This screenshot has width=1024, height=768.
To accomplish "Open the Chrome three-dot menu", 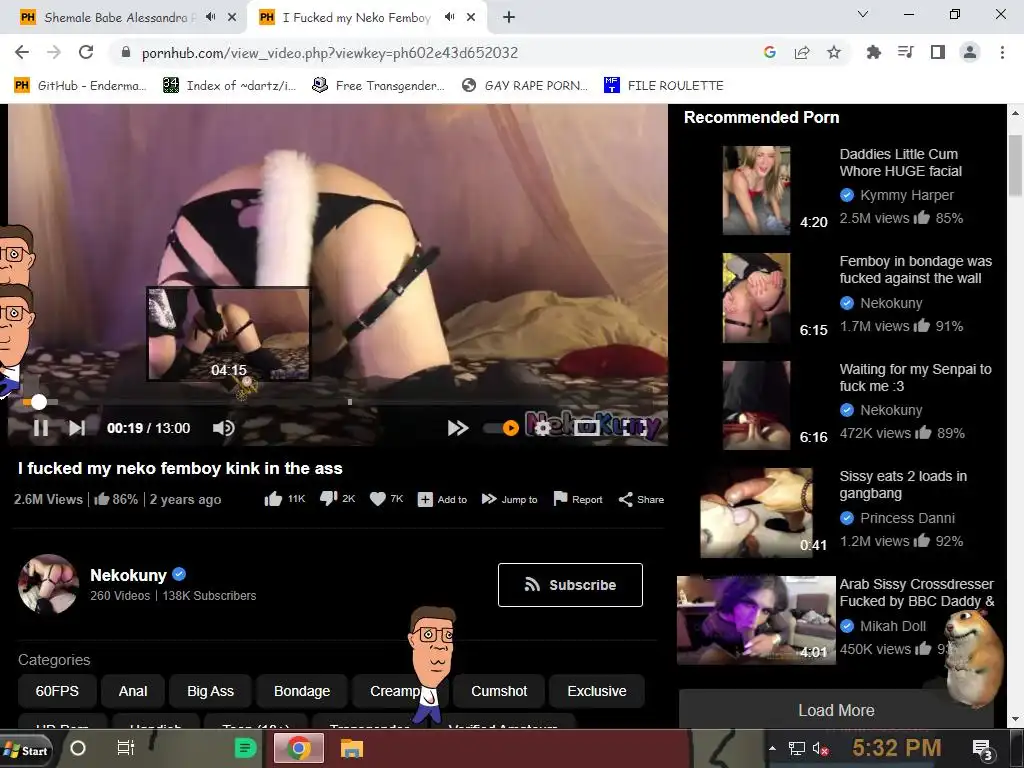I will click(x=1002, y=52).
